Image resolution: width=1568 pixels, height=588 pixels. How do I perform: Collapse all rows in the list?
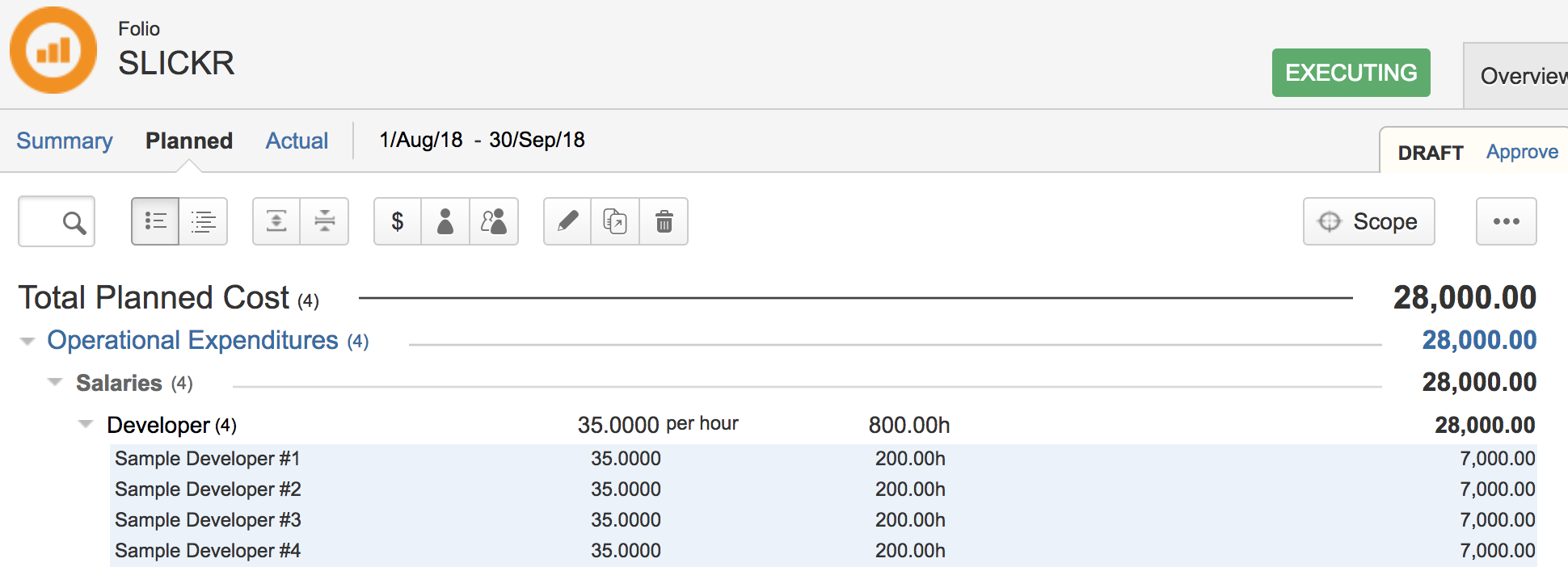click(325, 221)
